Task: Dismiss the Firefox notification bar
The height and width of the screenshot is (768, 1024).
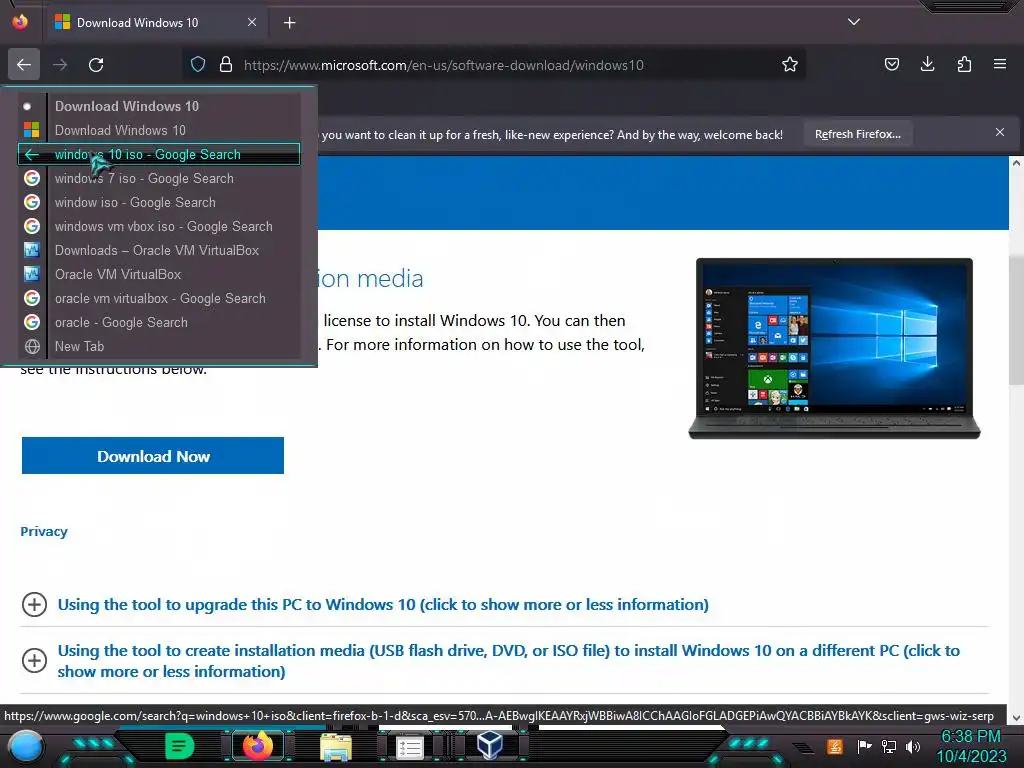Action: click(x=1000, y=132)
